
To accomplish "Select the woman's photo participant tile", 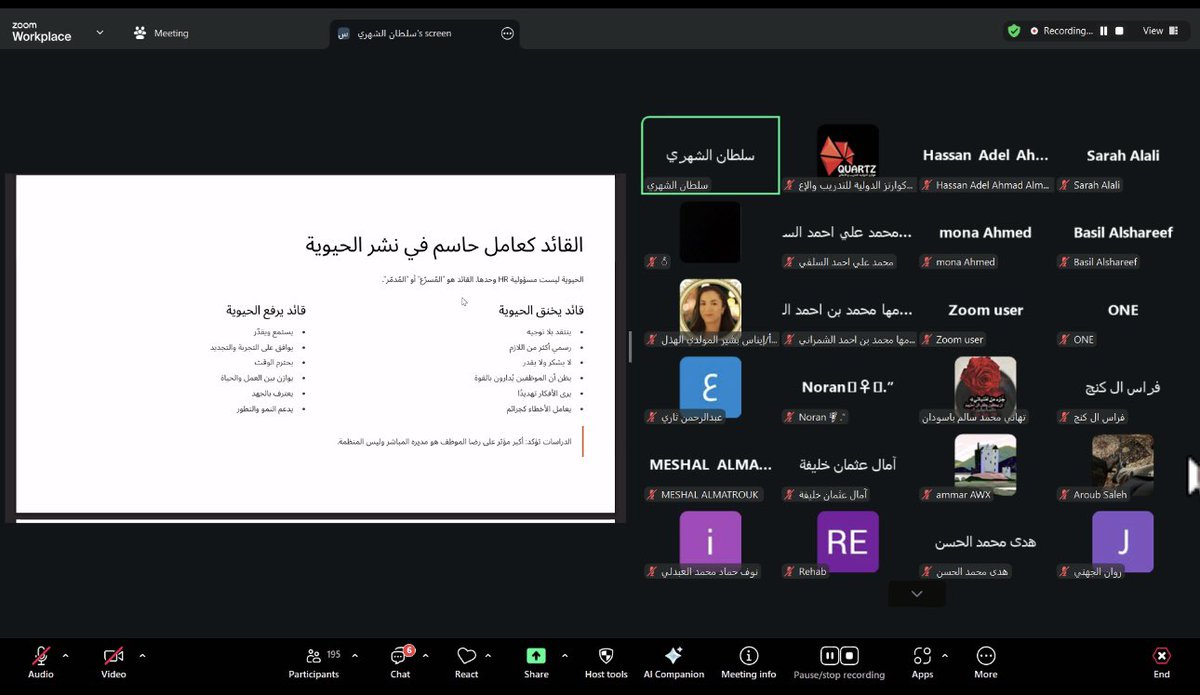I will pos(710,310).
